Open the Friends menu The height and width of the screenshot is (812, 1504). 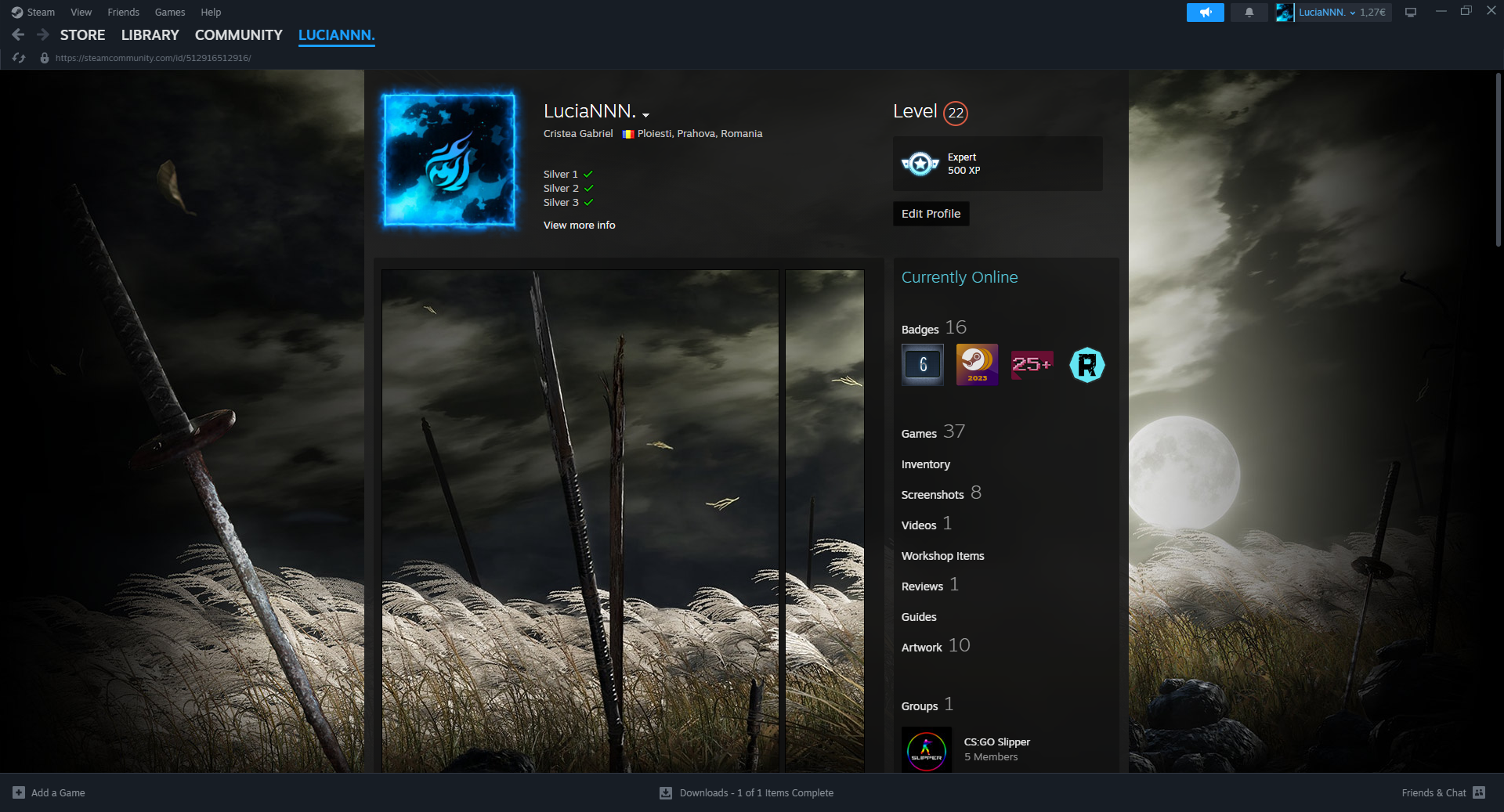tap(123, 13)
